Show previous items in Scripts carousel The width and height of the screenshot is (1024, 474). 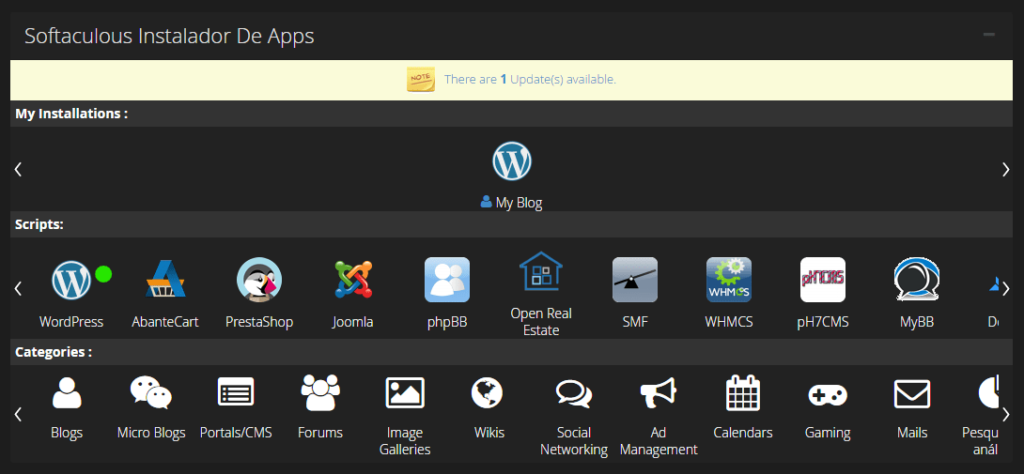pos(18,288)
